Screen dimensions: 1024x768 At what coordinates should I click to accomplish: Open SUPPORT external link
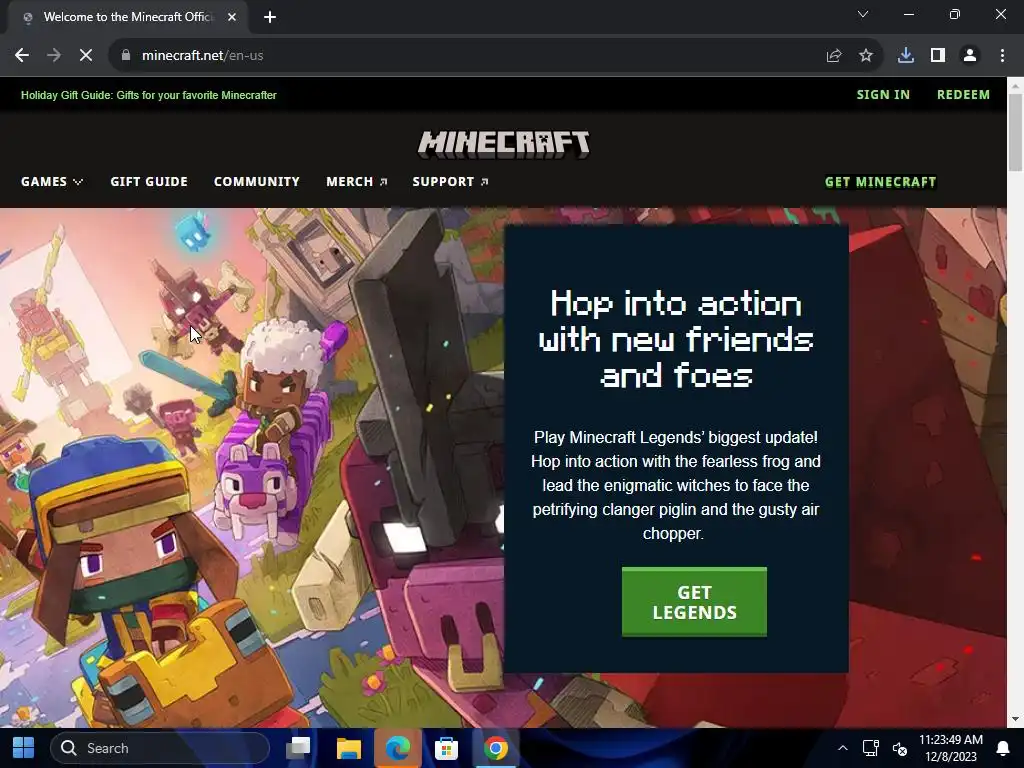click(450, 182)
